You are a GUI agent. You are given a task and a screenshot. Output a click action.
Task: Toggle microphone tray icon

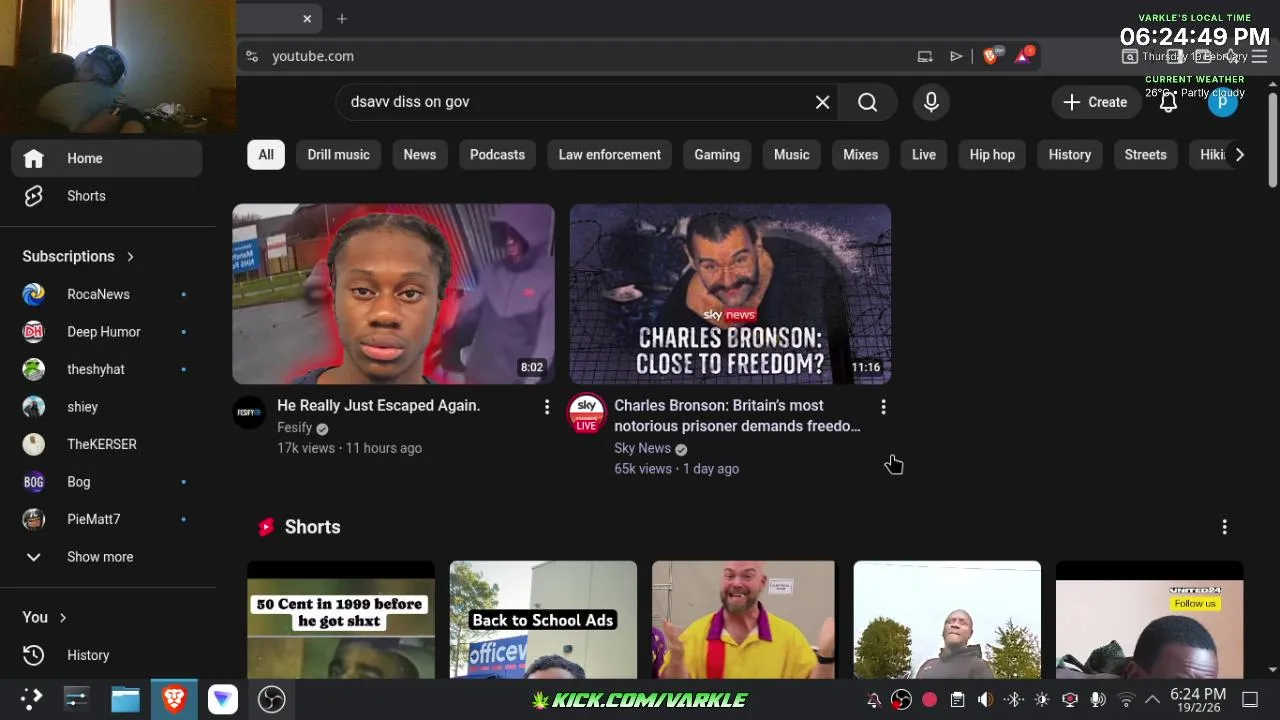click(1098, 700)
